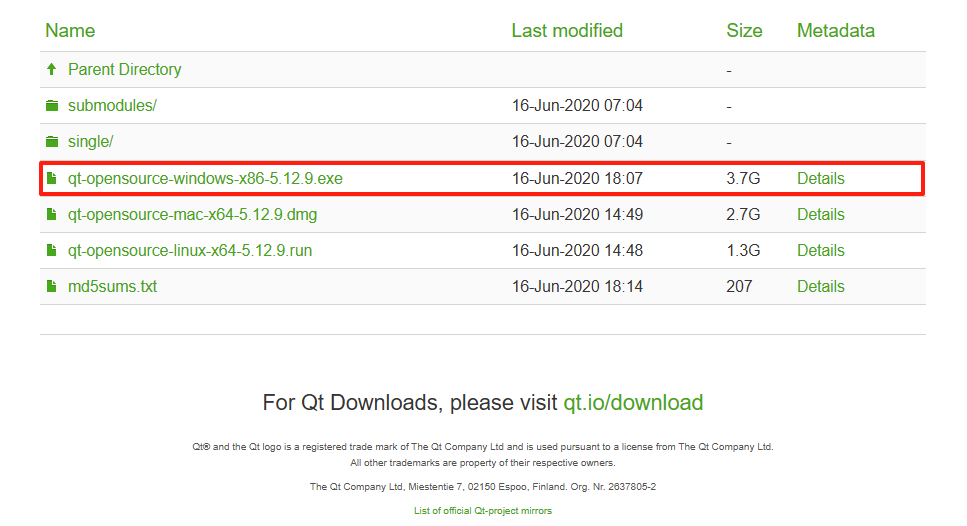Viewport: 967px width, 526px height.
Task: Click the 1.3G size value
Action: [x=743, y=250]
